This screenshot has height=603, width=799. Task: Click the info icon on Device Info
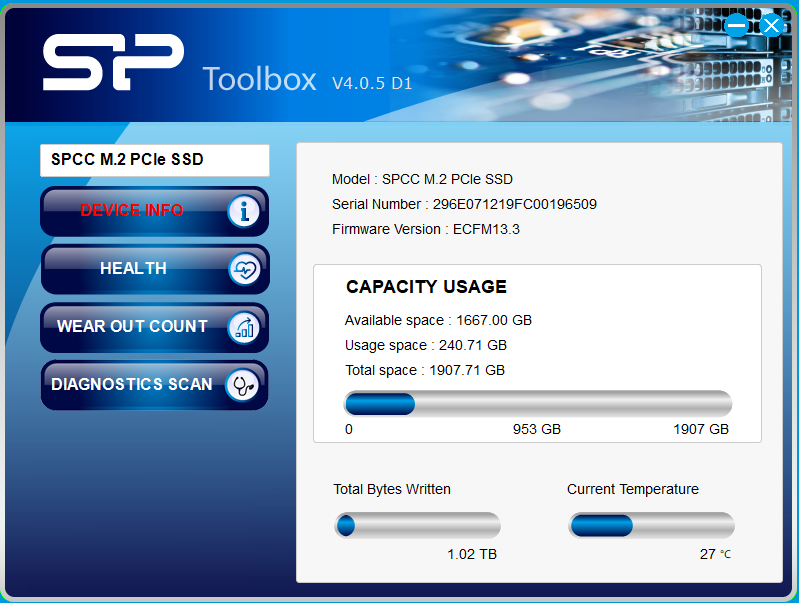coord(244,211)
